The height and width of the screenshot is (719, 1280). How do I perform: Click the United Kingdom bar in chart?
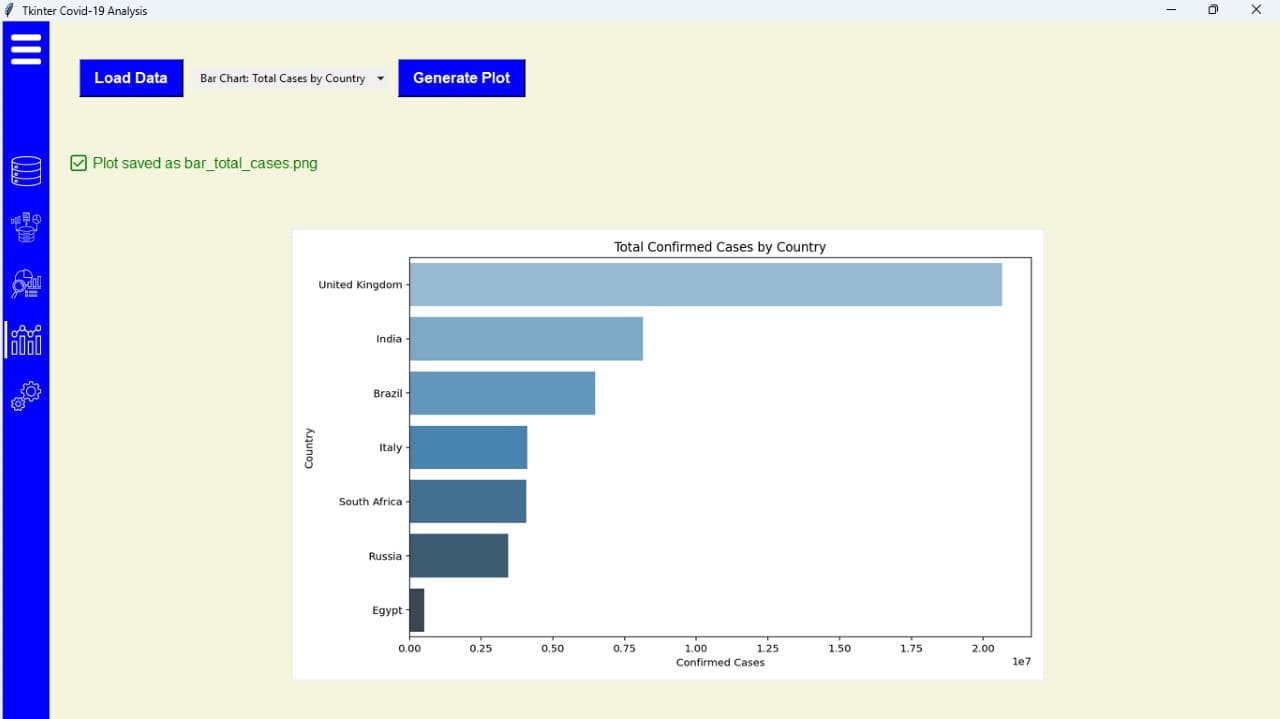(705, 285)
